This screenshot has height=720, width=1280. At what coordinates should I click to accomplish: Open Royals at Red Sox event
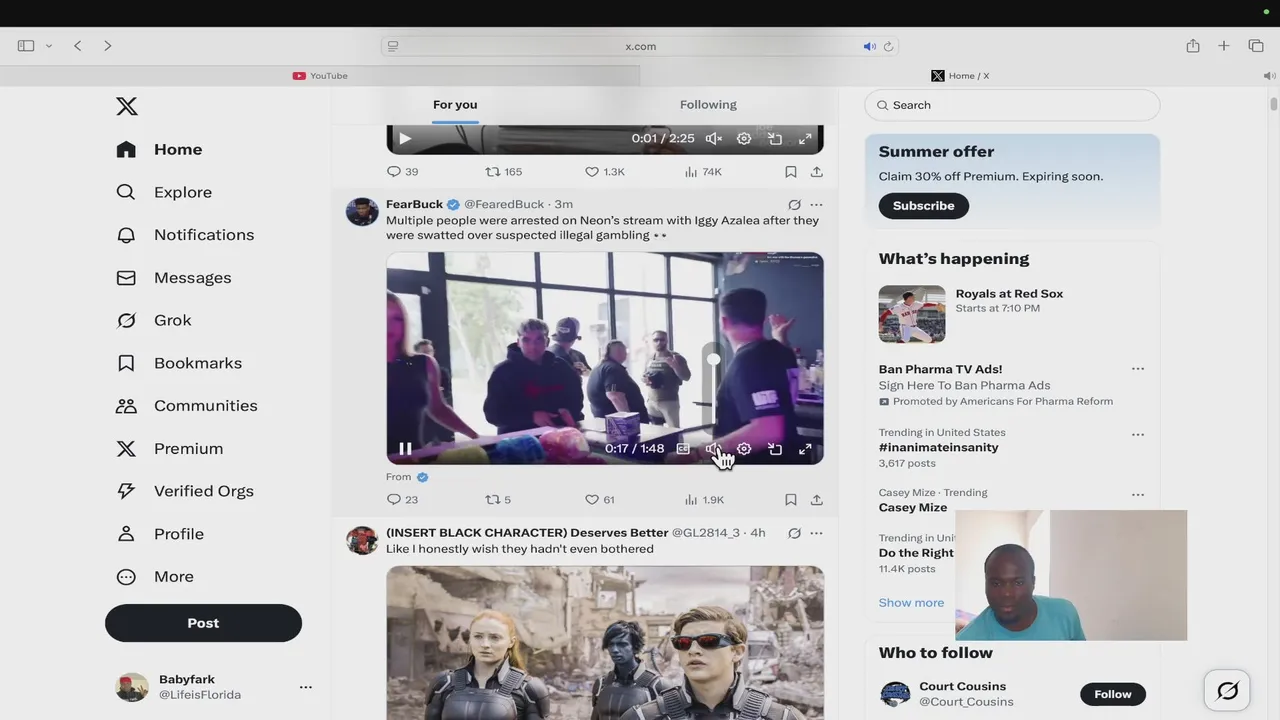pos(1012,314)
